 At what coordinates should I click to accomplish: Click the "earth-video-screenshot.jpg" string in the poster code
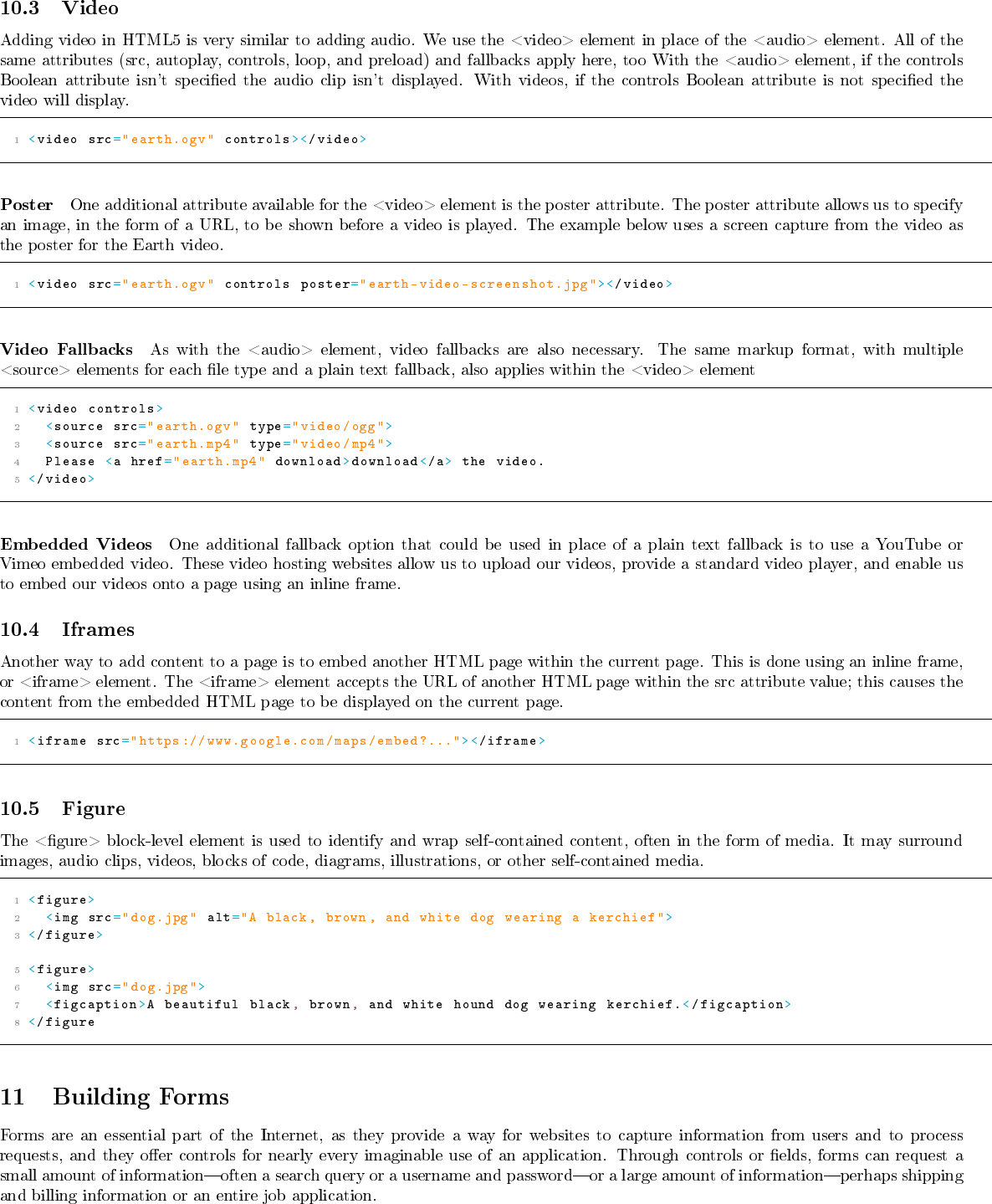(478, 284)
